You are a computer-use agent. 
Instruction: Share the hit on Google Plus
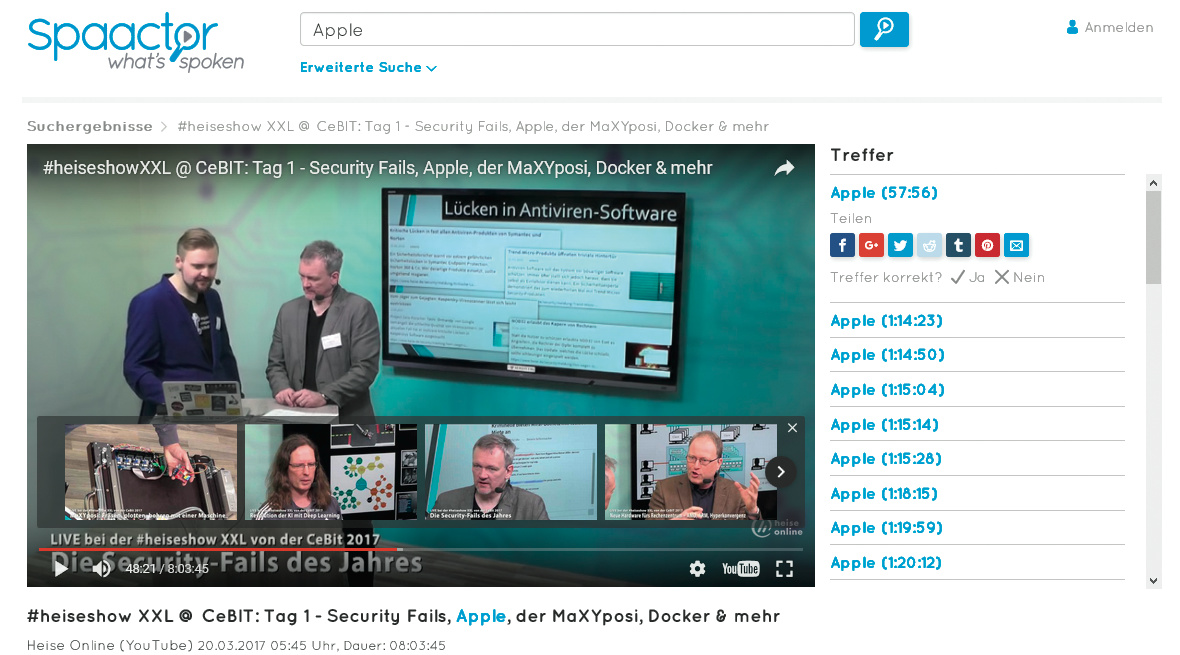coord(871,245)
